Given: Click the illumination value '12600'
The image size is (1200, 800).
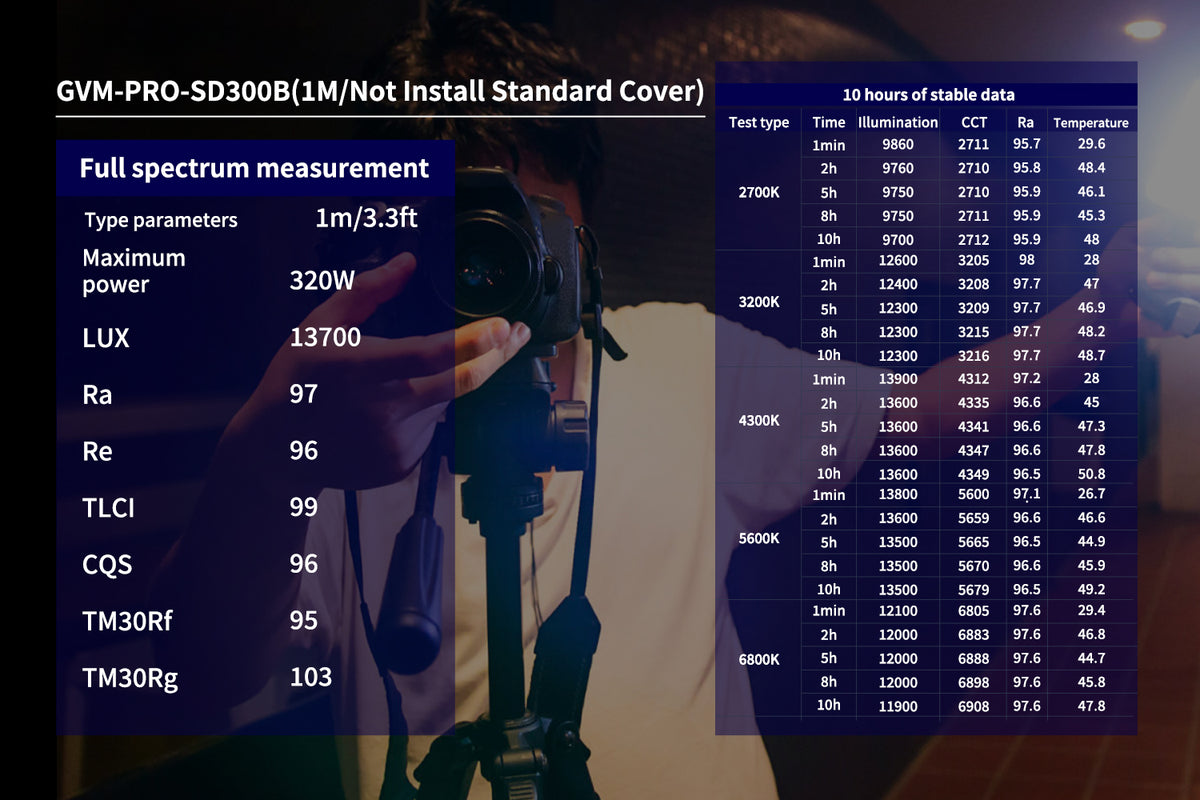Looking at the screenshot, I should coord(898,262).
